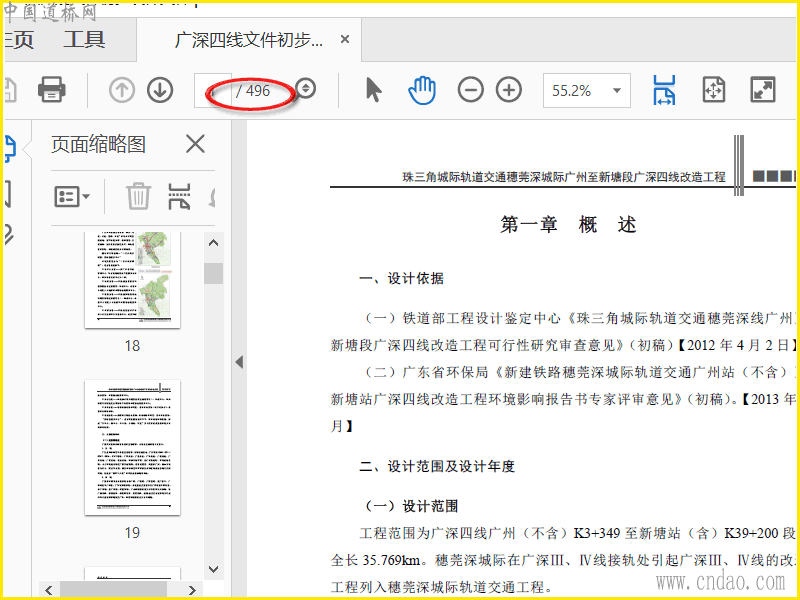
Task: Click the 页面缩略图 panel title
Action: coord(98,144)
